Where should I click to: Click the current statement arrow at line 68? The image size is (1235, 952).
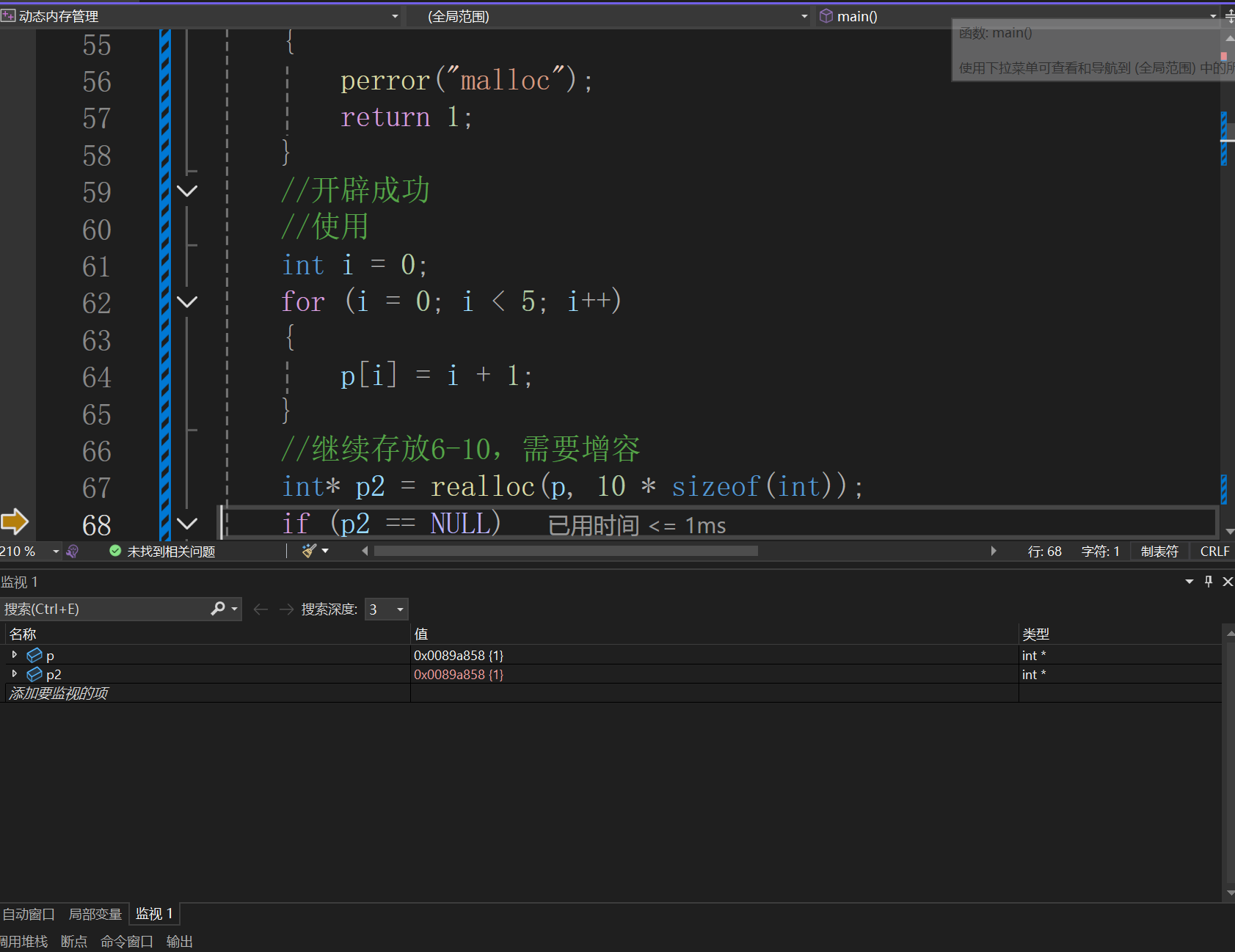[14, 522]
